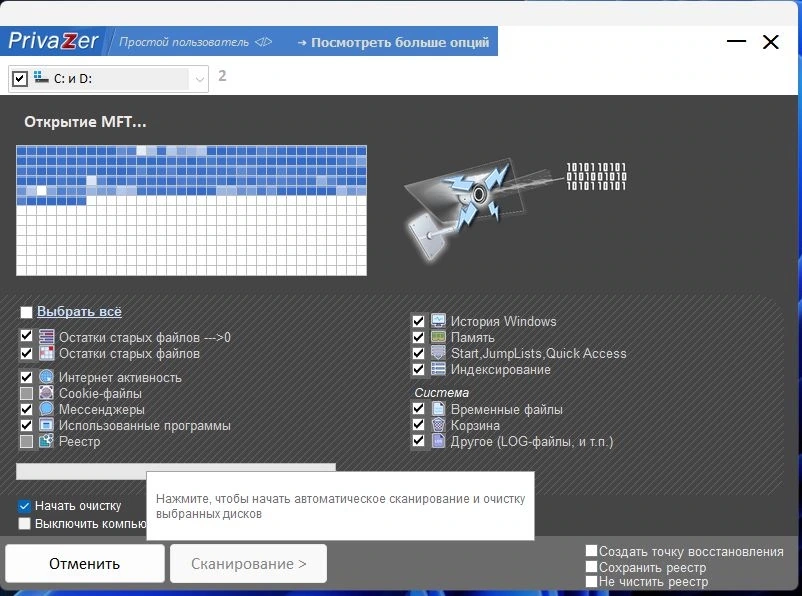Click the Мессенджеры chat bubble icon
802x596 pixels.
(47, 409)
